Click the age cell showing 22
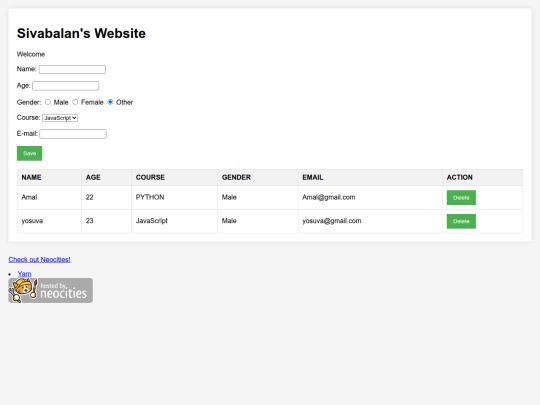The width and height of the screenshot is (540, 405). pos(106,197)
